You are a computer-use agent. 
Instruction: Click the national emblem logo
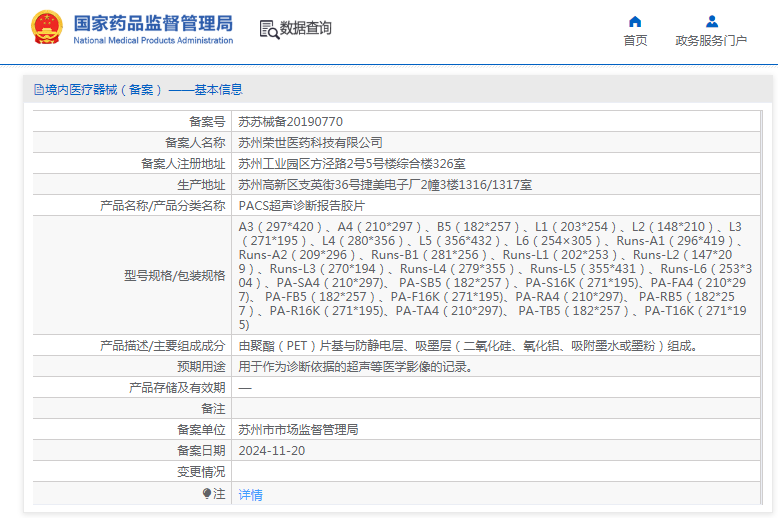tap(45, 28)
